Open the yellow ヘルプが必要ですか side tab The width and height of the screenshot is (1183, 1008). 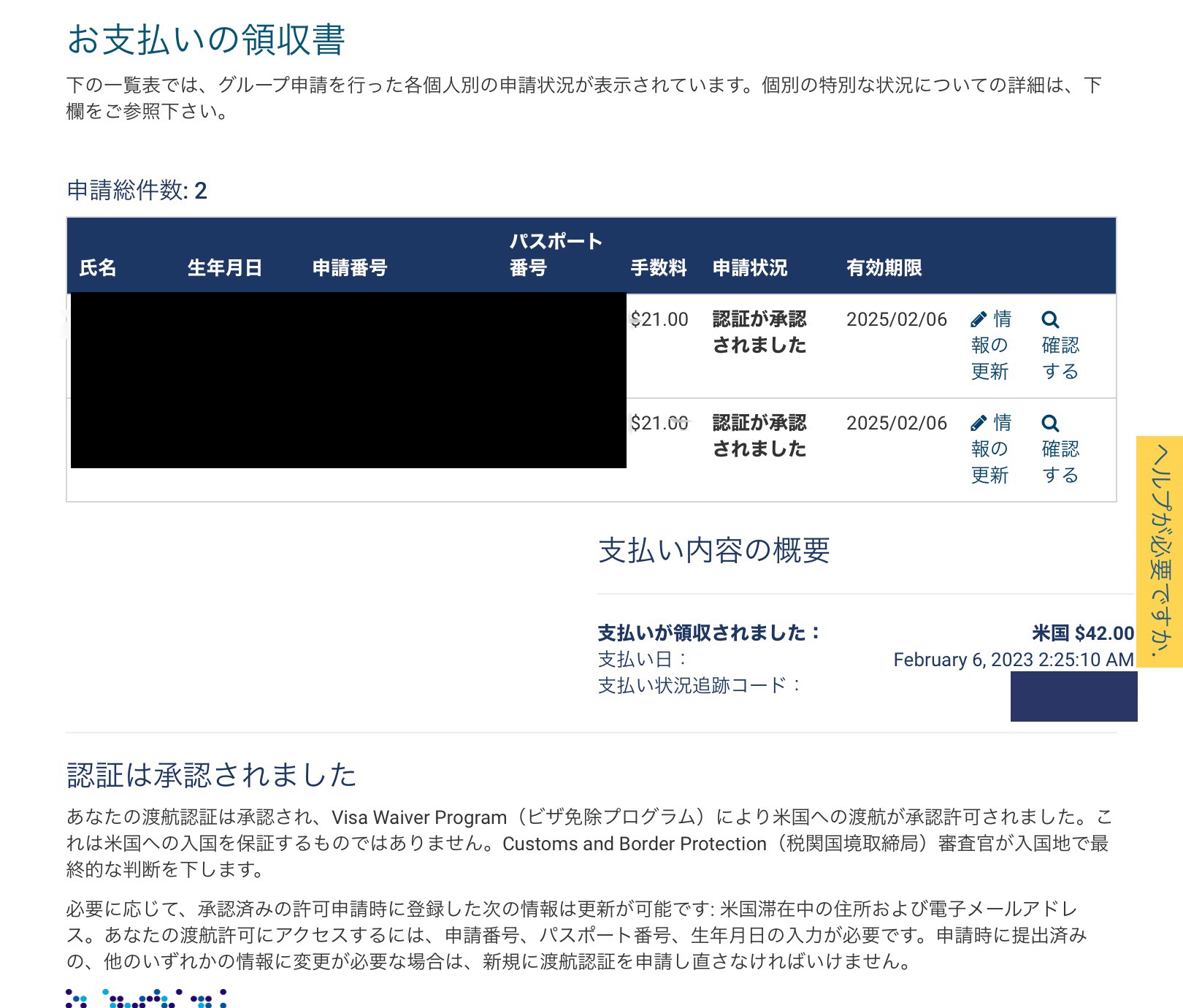pyautogui.click(x=1160, y=551)
